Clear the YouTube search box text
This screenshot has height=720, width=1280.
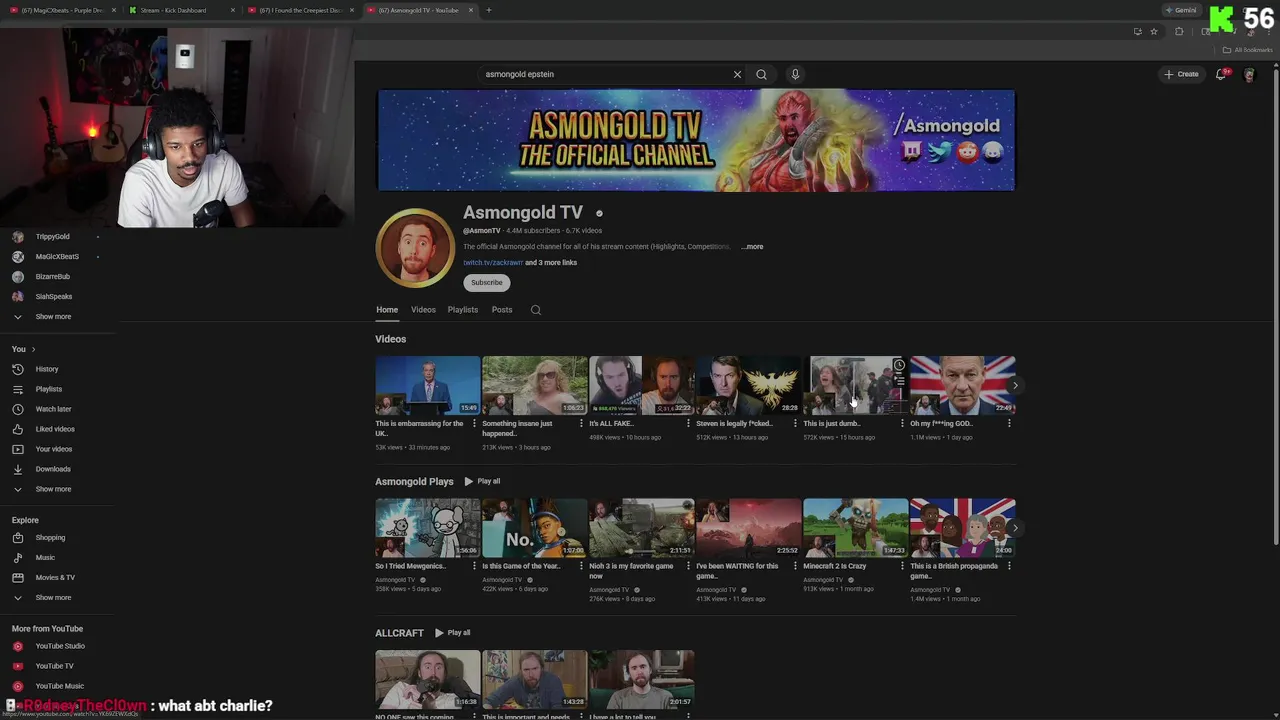click(737, 74)
